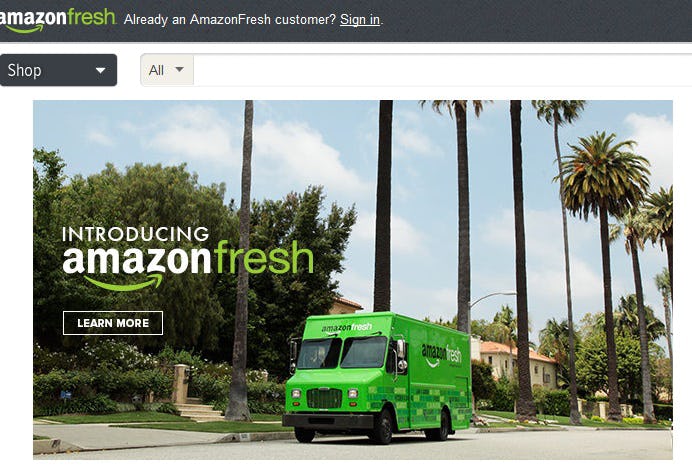Click the green smile arrow under header logo
692x466 pixels.
point(25,29)
